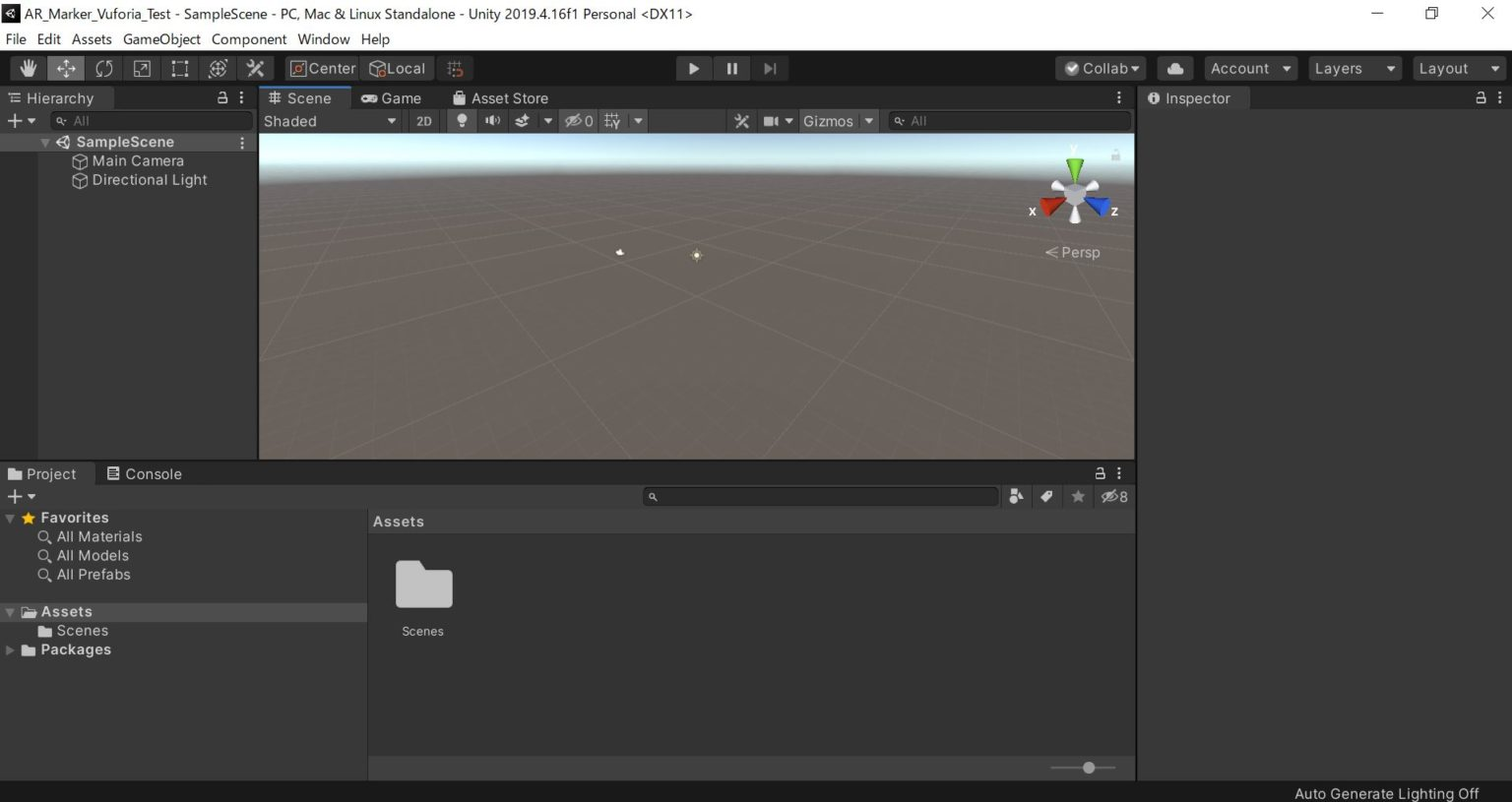Screen dimensions: 1512x802
Task: Enable 2D scene view mode
Action: pyautogui.click(x=423, y=120)
